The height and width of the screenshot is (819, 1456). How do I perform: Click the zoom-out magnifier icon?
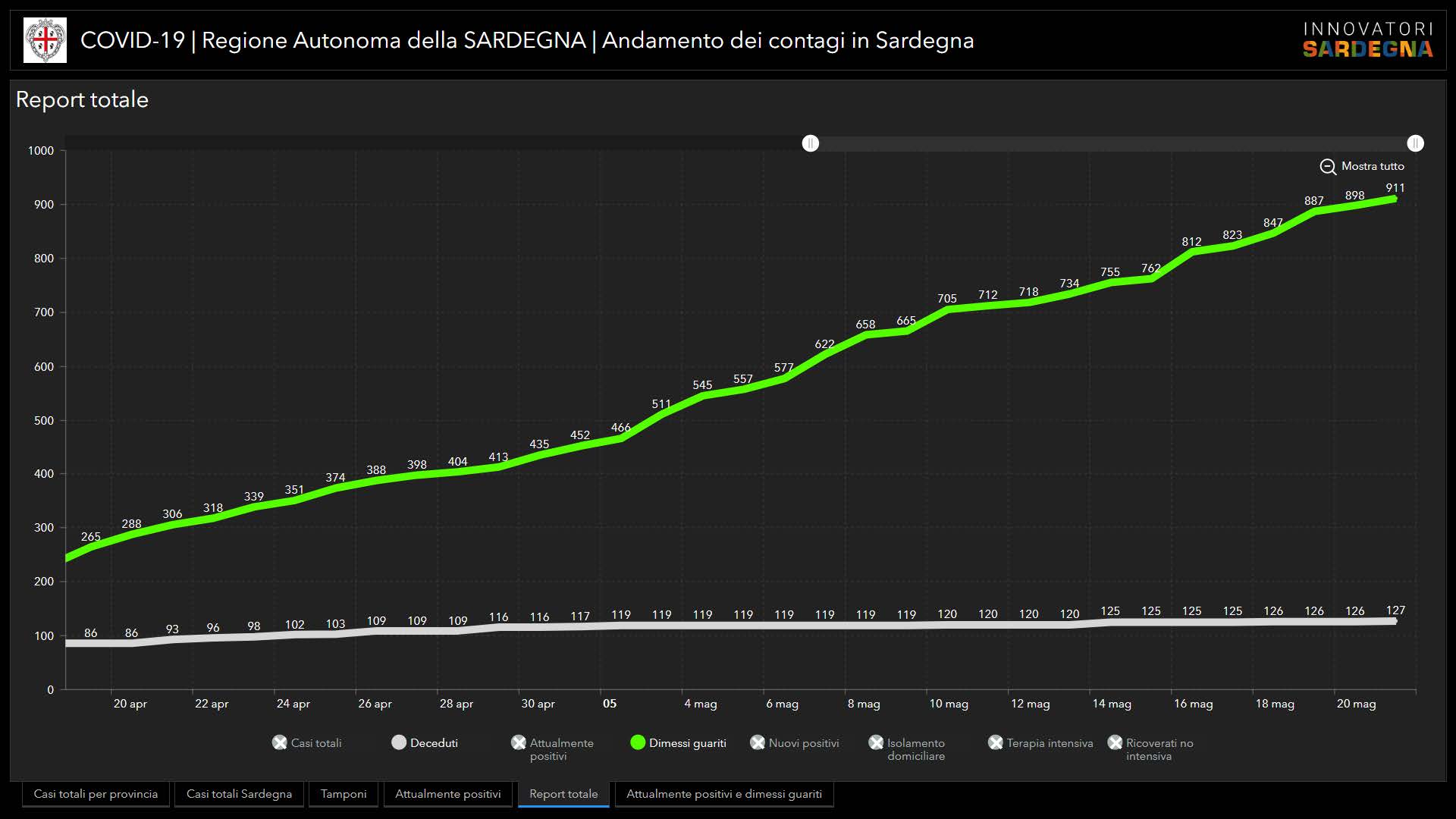click(x=1328, y=167)
